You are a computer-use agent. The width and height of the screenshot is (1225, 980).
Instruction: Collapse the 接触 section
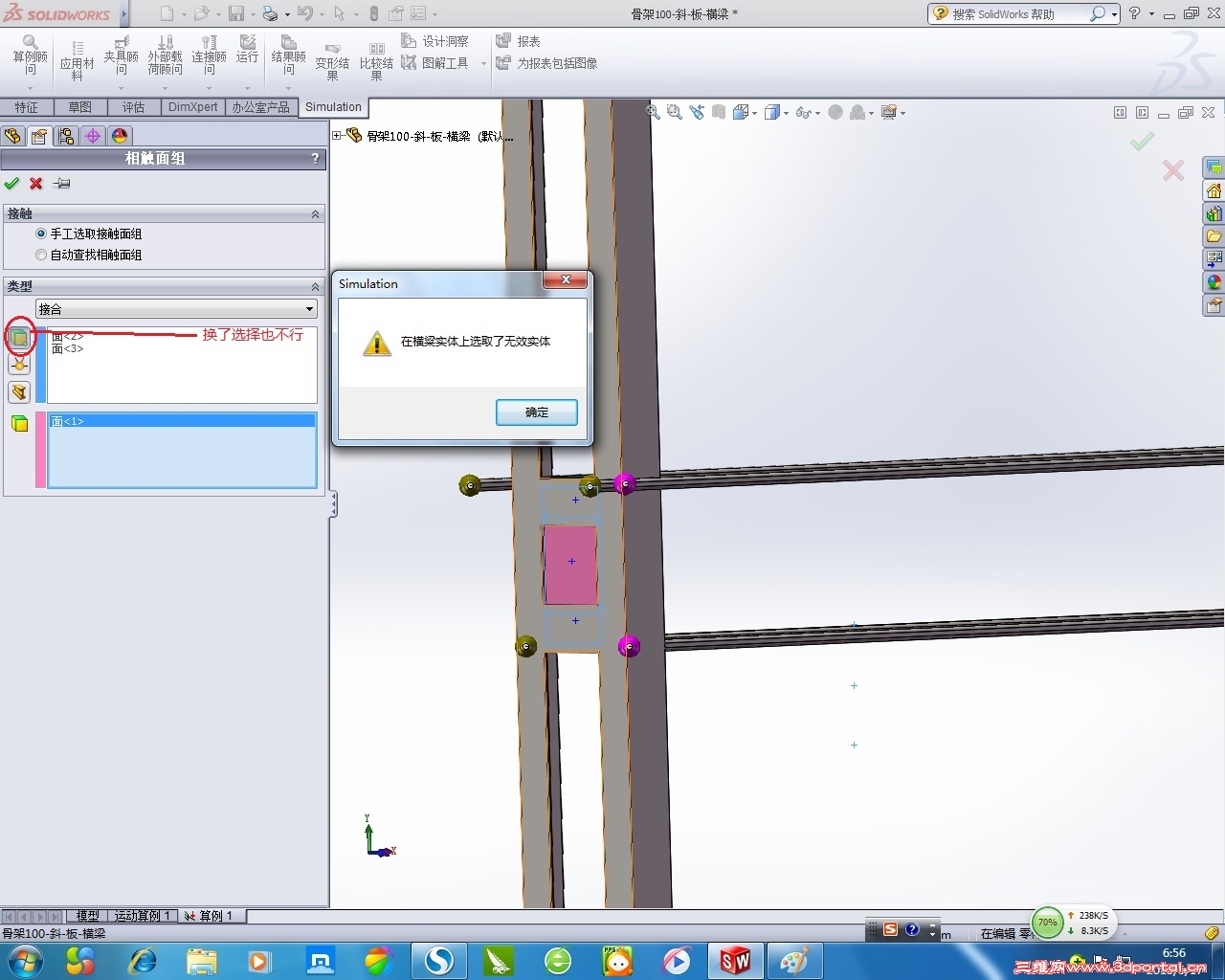[x=315, y=213]
